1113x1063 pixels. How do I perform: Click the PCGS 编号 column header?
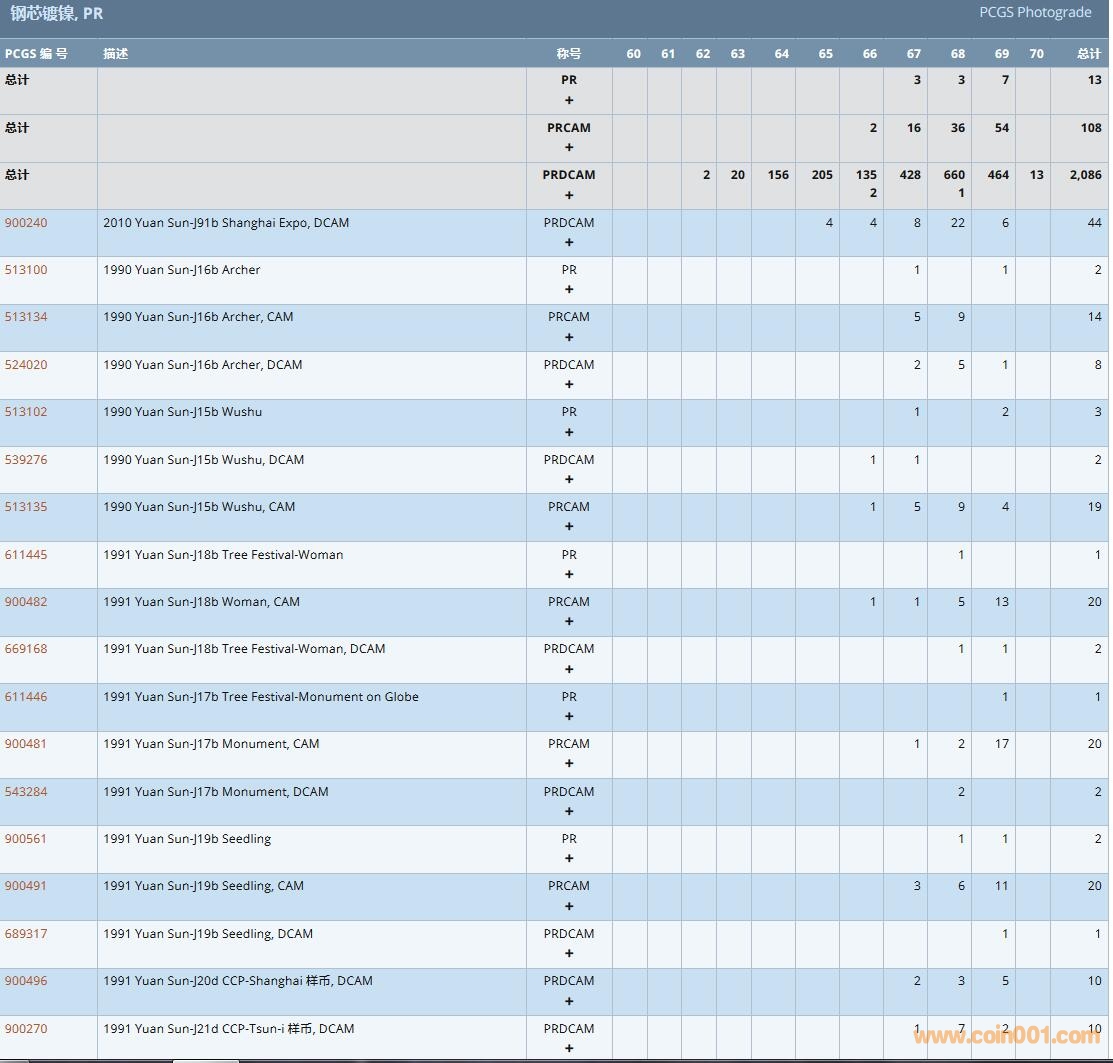pos(36,54)
